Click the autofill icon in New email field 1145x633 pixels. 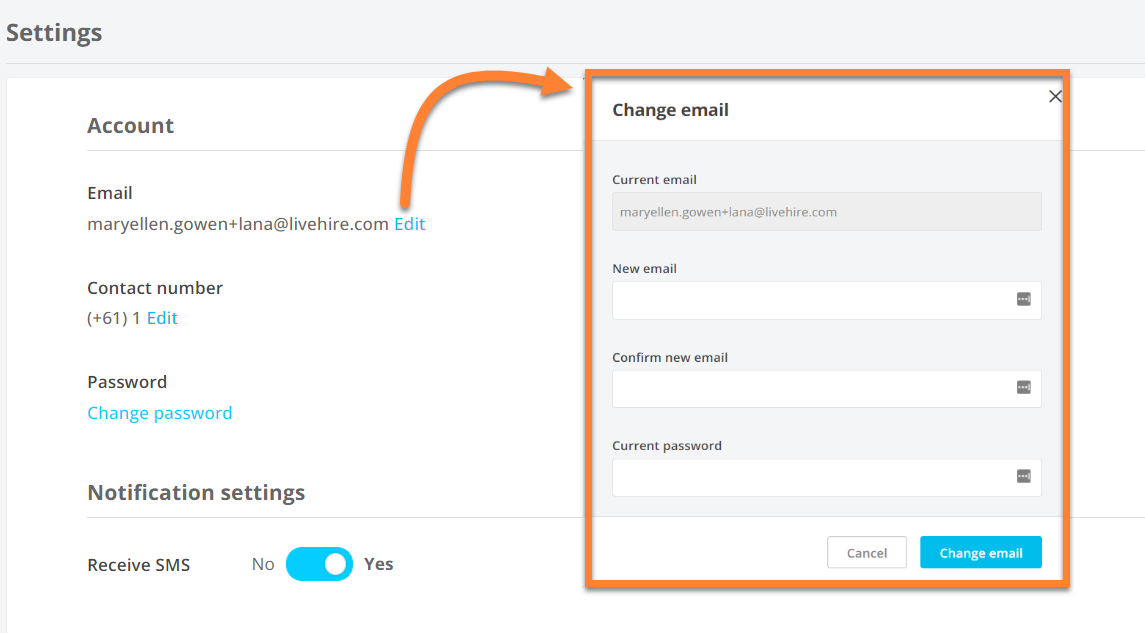pyautogui.click(x=1025, y=300)
